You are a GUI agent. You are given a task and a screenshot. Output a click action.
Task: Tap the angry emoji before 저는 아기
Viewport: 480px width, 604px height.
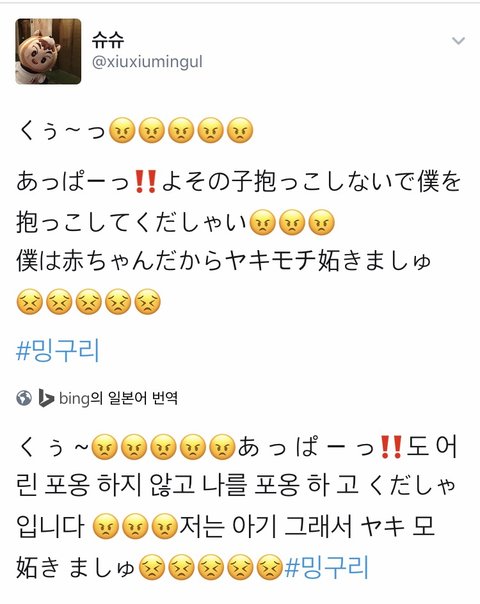(164, 526)
